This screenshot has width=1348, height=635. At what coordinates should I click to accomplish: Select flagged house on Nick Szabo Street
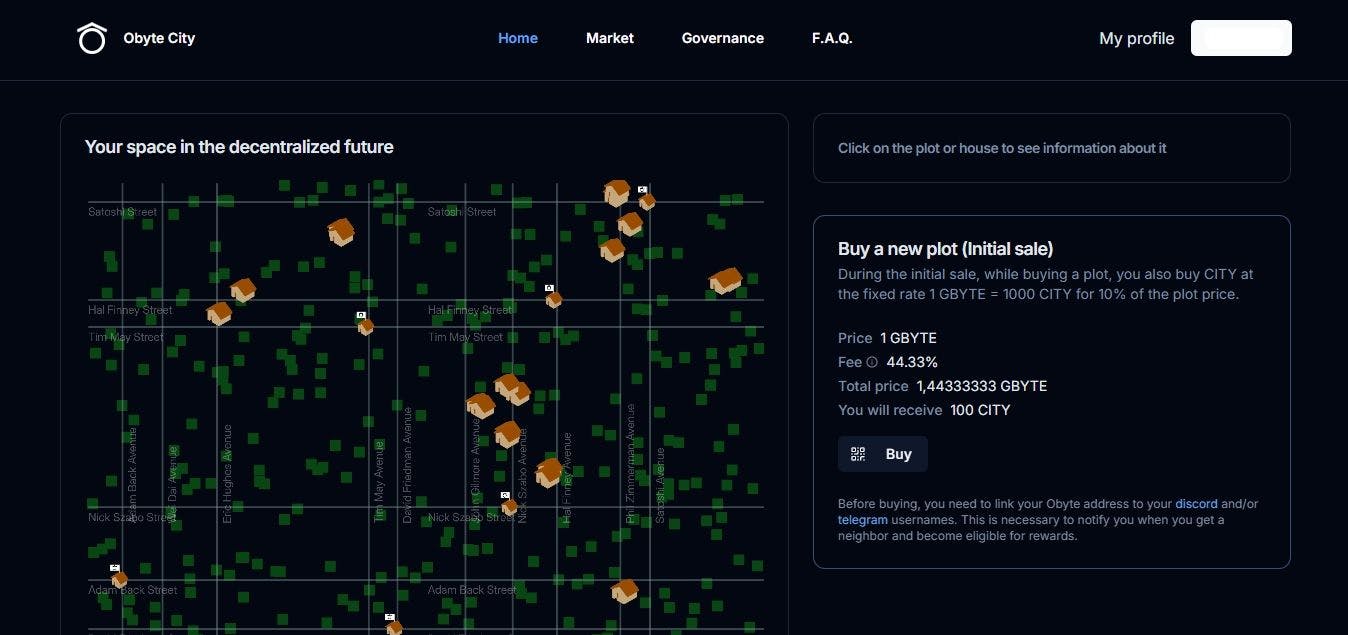pyautogui.click(x=509, y=506)
